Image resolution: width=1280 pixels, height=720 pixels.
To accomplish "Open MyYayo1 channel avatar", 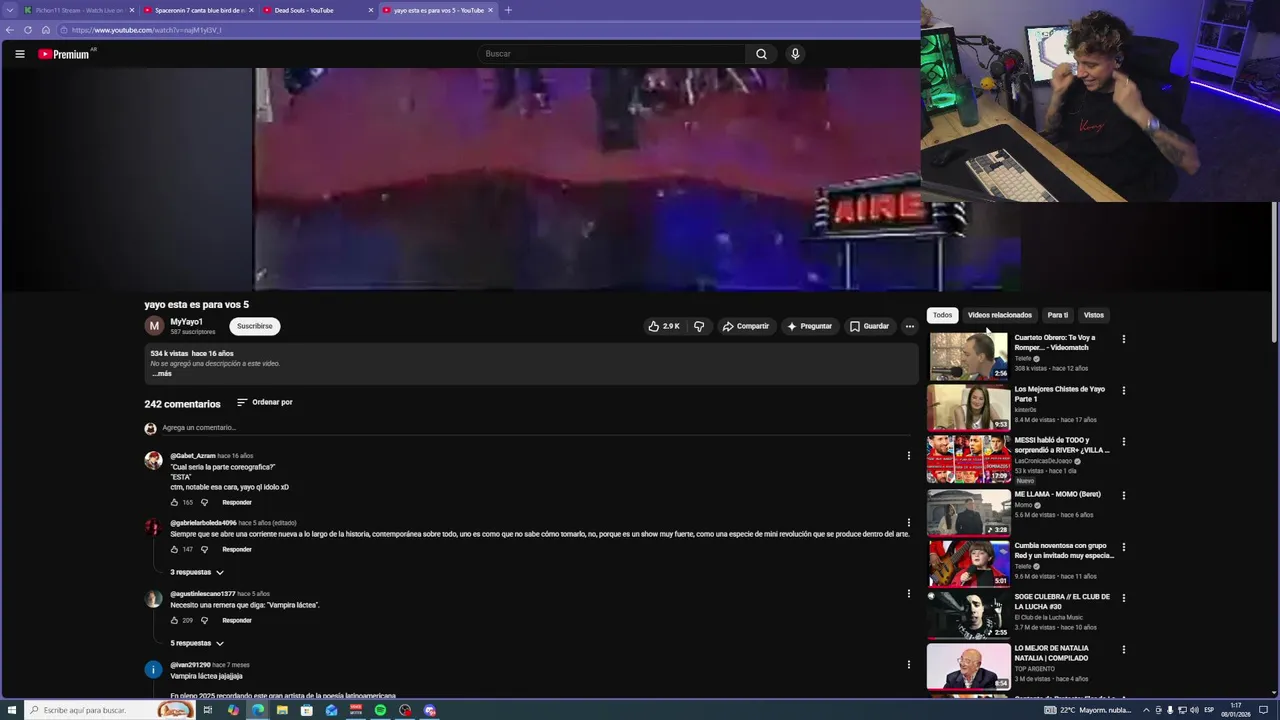I will (x=154, y=326).
